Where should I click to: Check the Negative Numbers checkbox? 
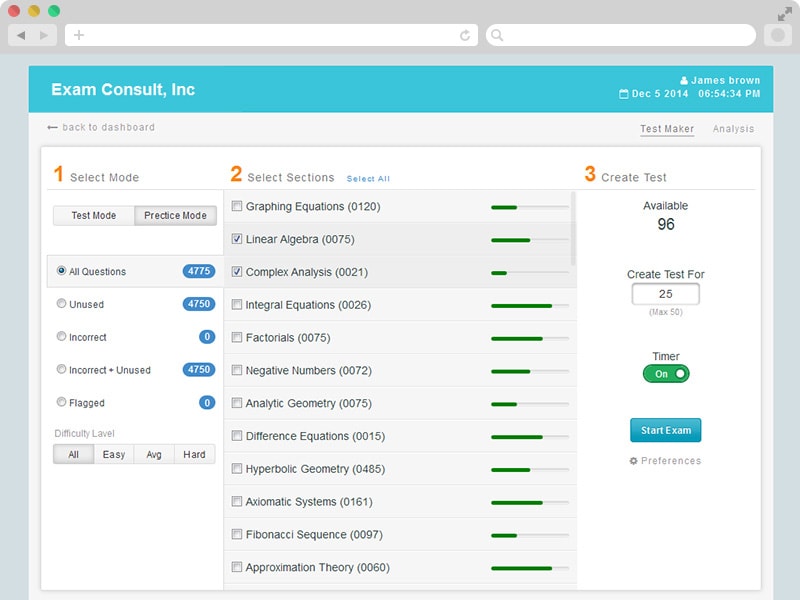237,370
